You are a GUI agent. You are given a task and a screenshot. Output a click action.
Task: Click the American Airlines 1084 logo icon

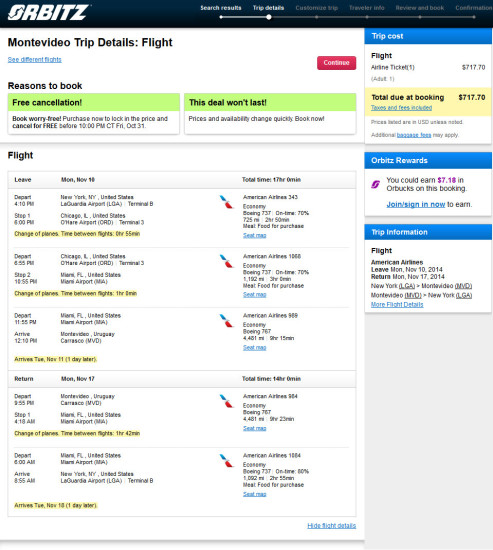coord(226,461)
